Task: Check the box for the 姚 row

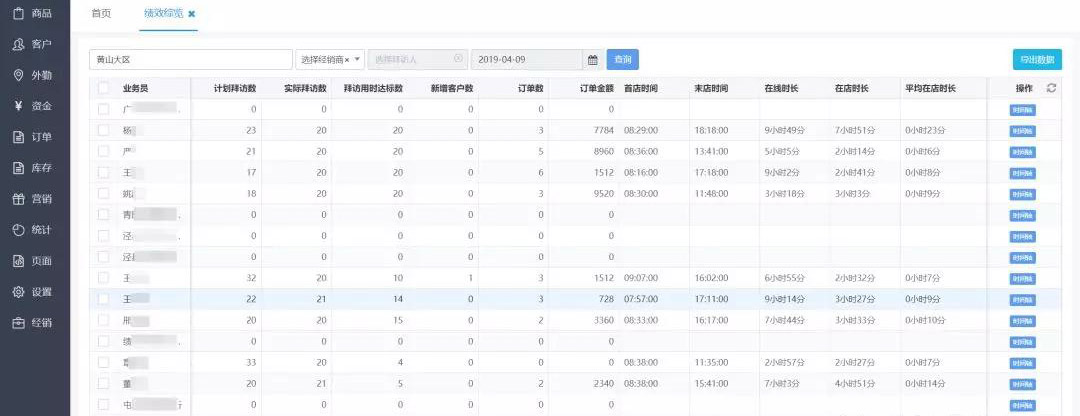Action: 103,194
